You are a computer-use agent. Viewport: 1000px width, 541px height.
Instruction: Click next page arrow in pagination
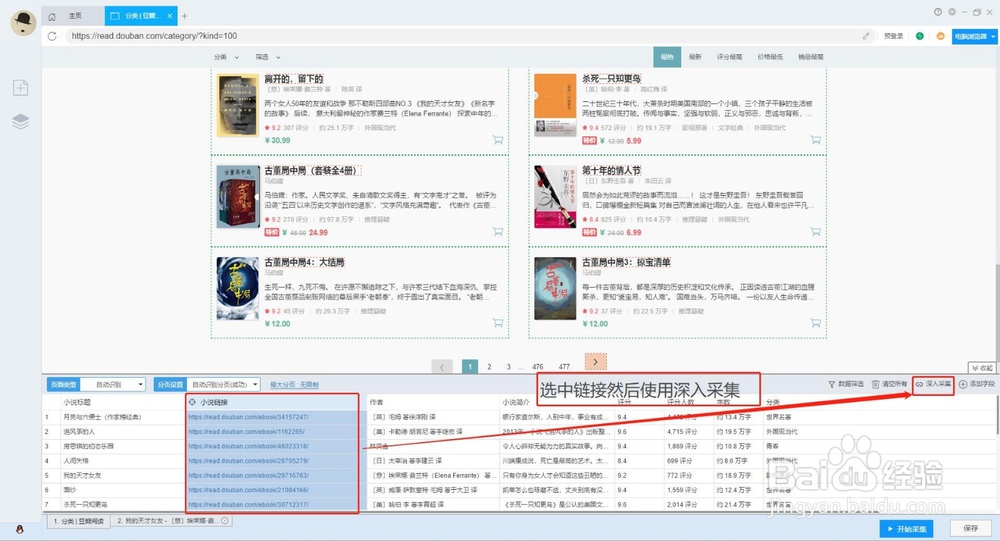click(x=596, y=362)
